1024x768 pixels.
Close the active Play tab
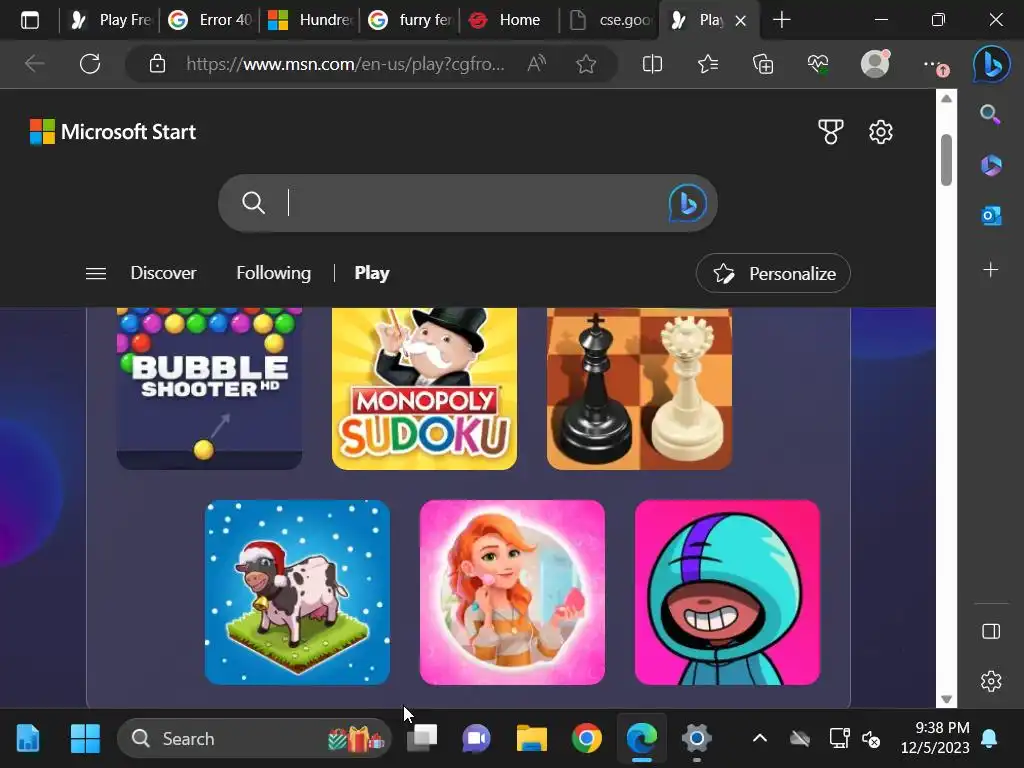pos(741,21)
